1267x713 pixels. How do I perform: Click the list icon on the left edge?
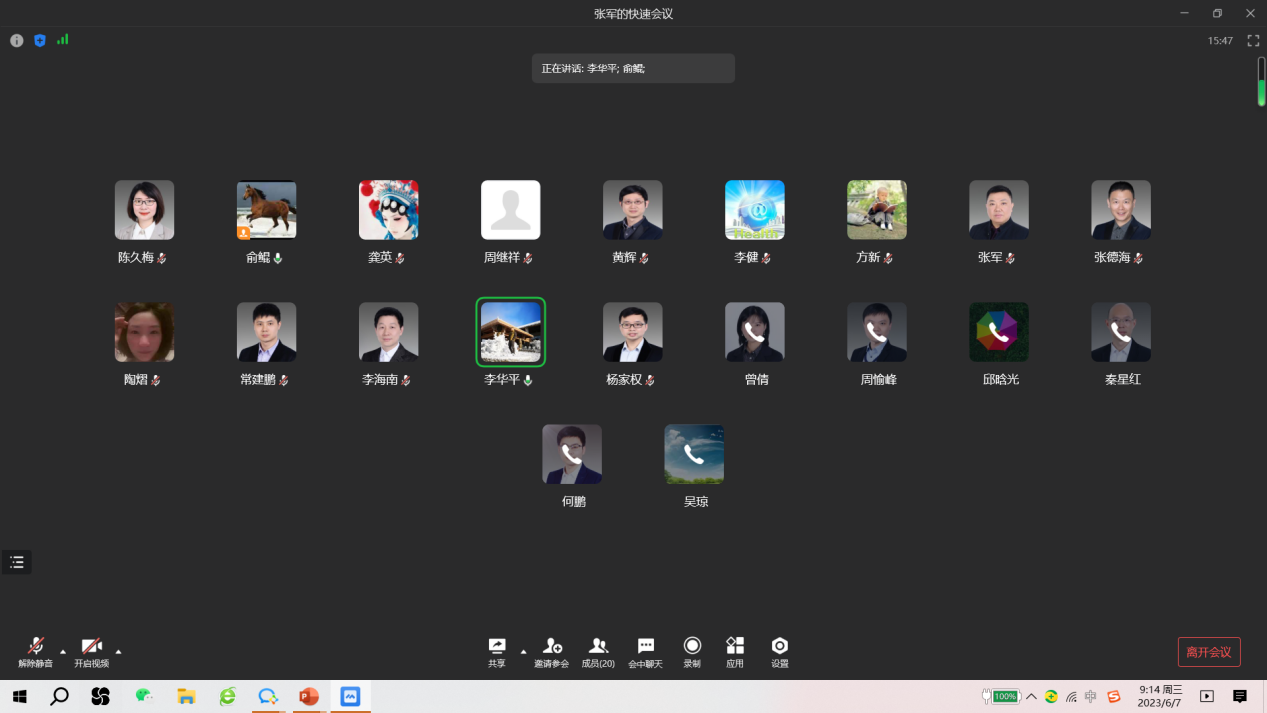click(x=17, y=562)
